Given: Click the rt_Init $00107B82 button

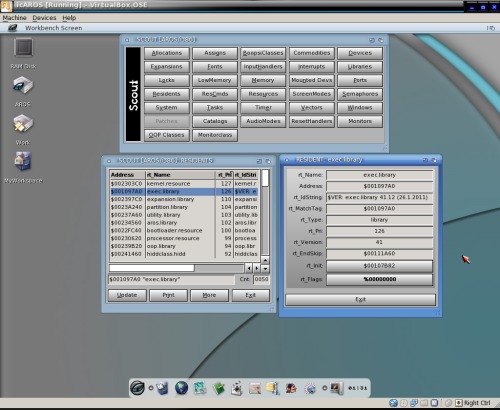Looking at the screenshot, I should pyautogui.click(x=379, y=266).
